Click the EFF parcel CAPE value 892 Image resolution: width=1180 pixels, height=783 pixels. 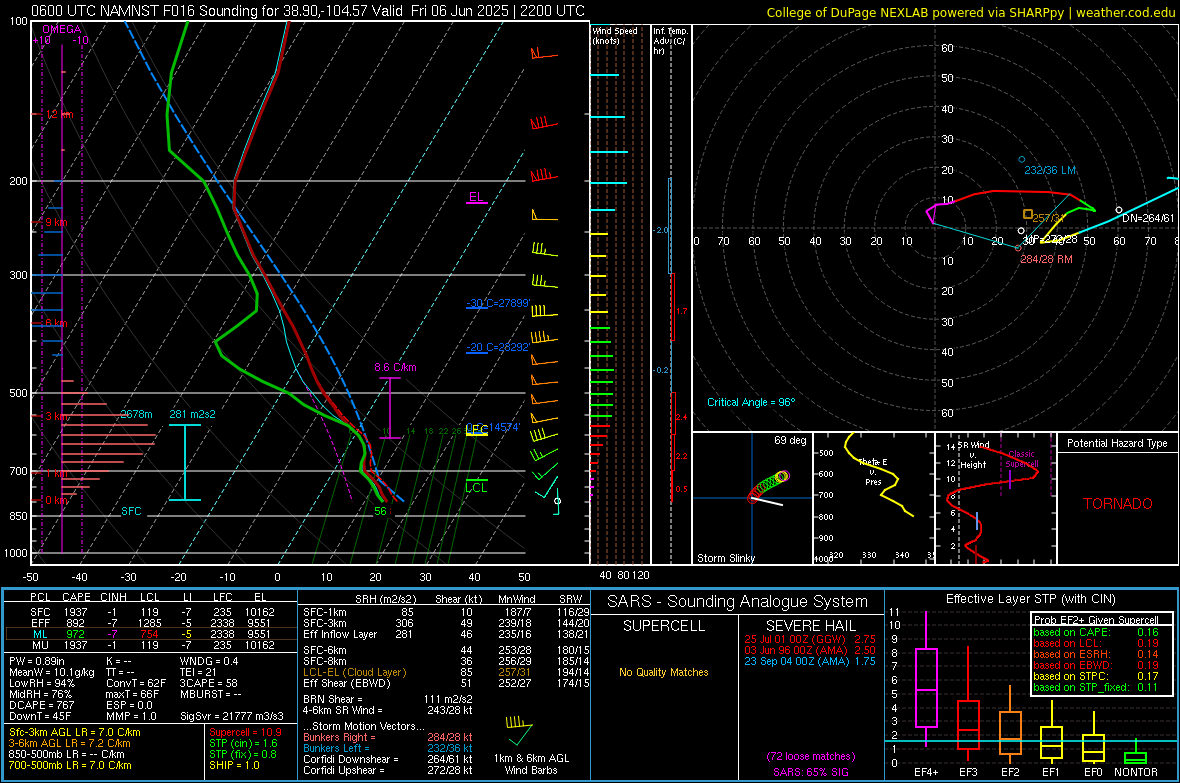(x=76, y=623)
